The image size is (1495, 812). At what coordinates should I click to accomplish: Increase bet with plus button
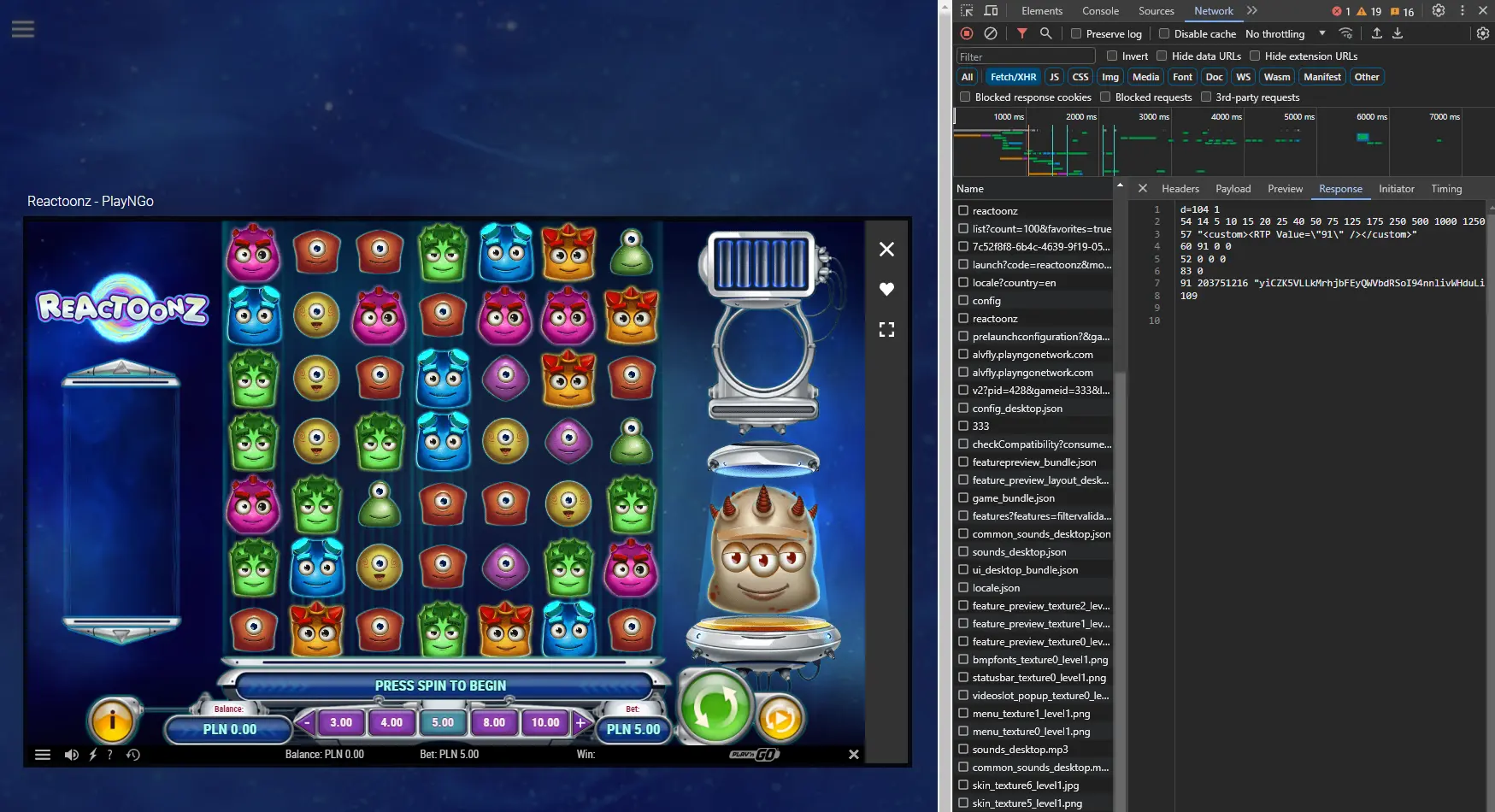tap(580, 722)
